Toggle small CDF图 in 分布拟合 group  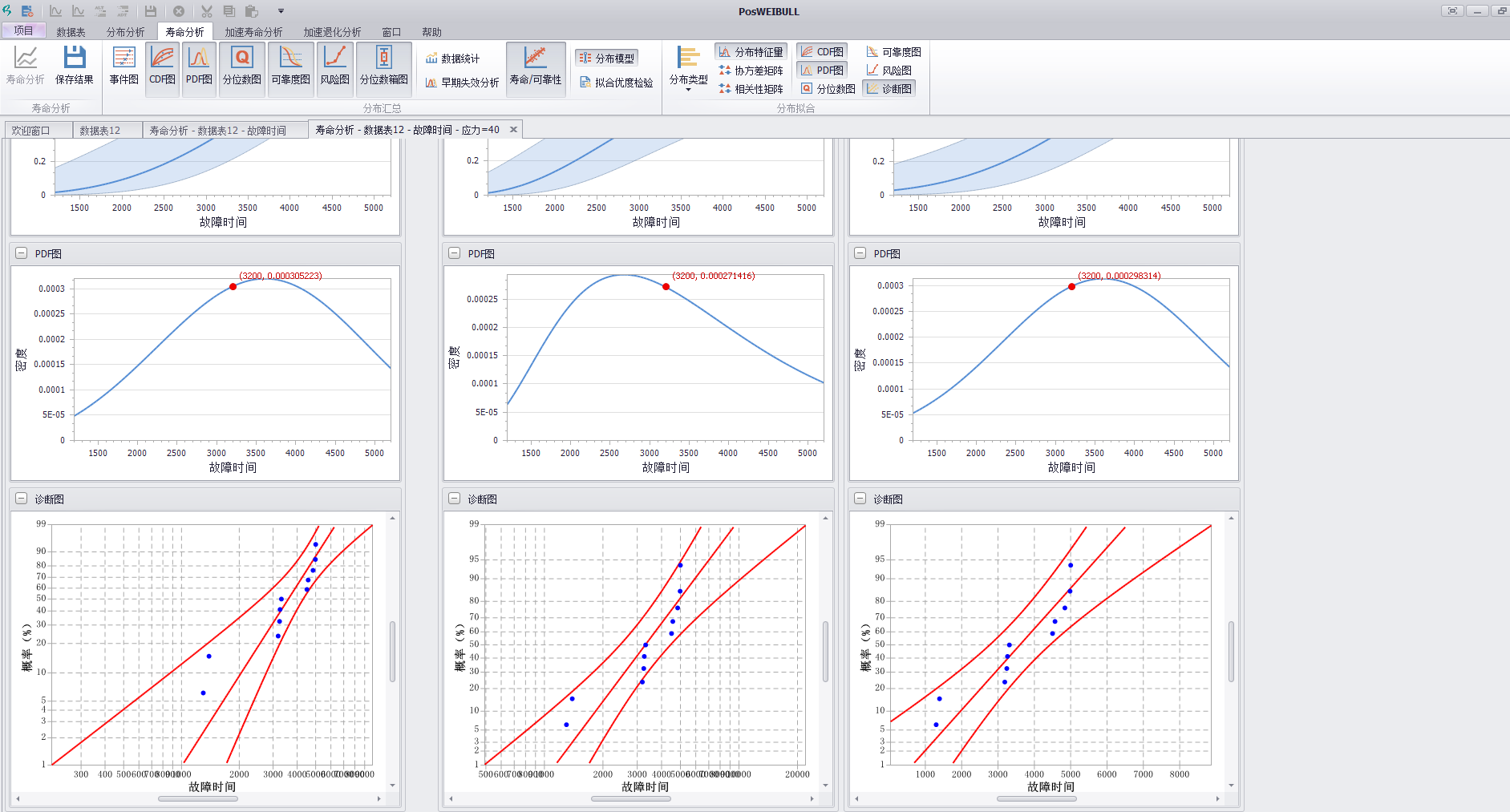click(x=822, y=52)
